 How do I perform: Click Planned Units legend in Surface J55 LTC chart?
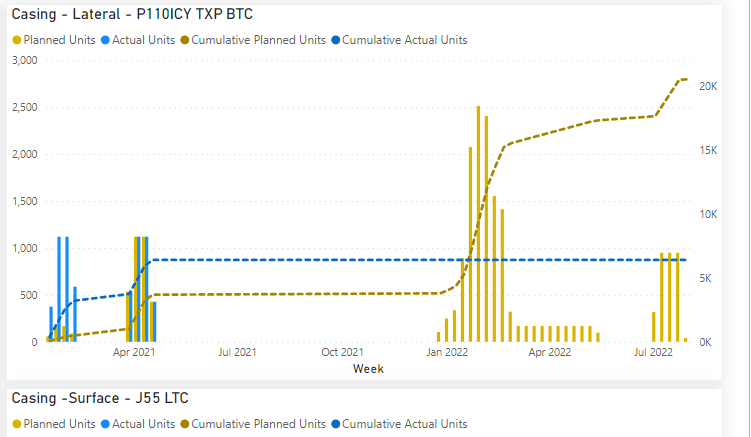coord(53,424)
